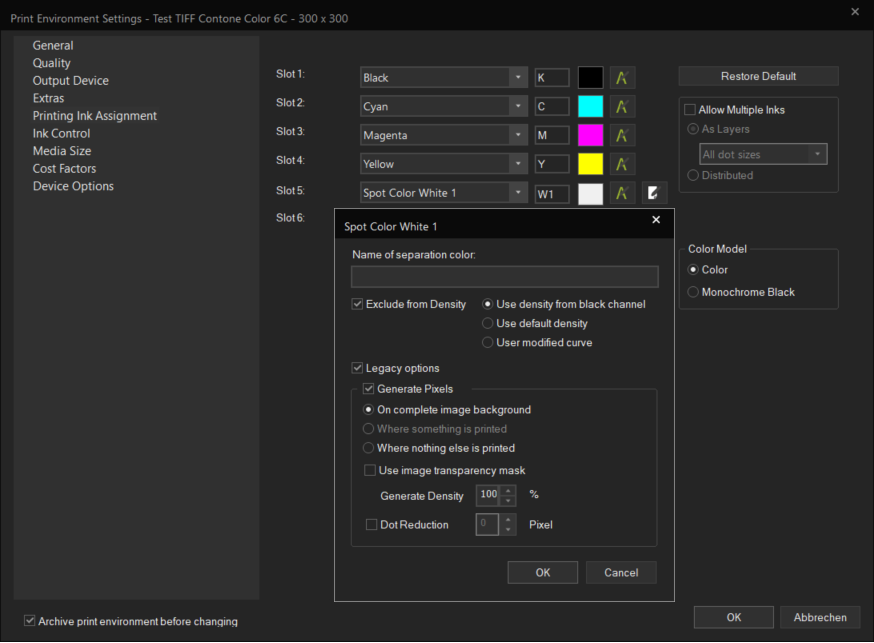Open the Slot 3 Magenta ink dropdown
This screenshot has width=874, height=643.
click(518, 135)
